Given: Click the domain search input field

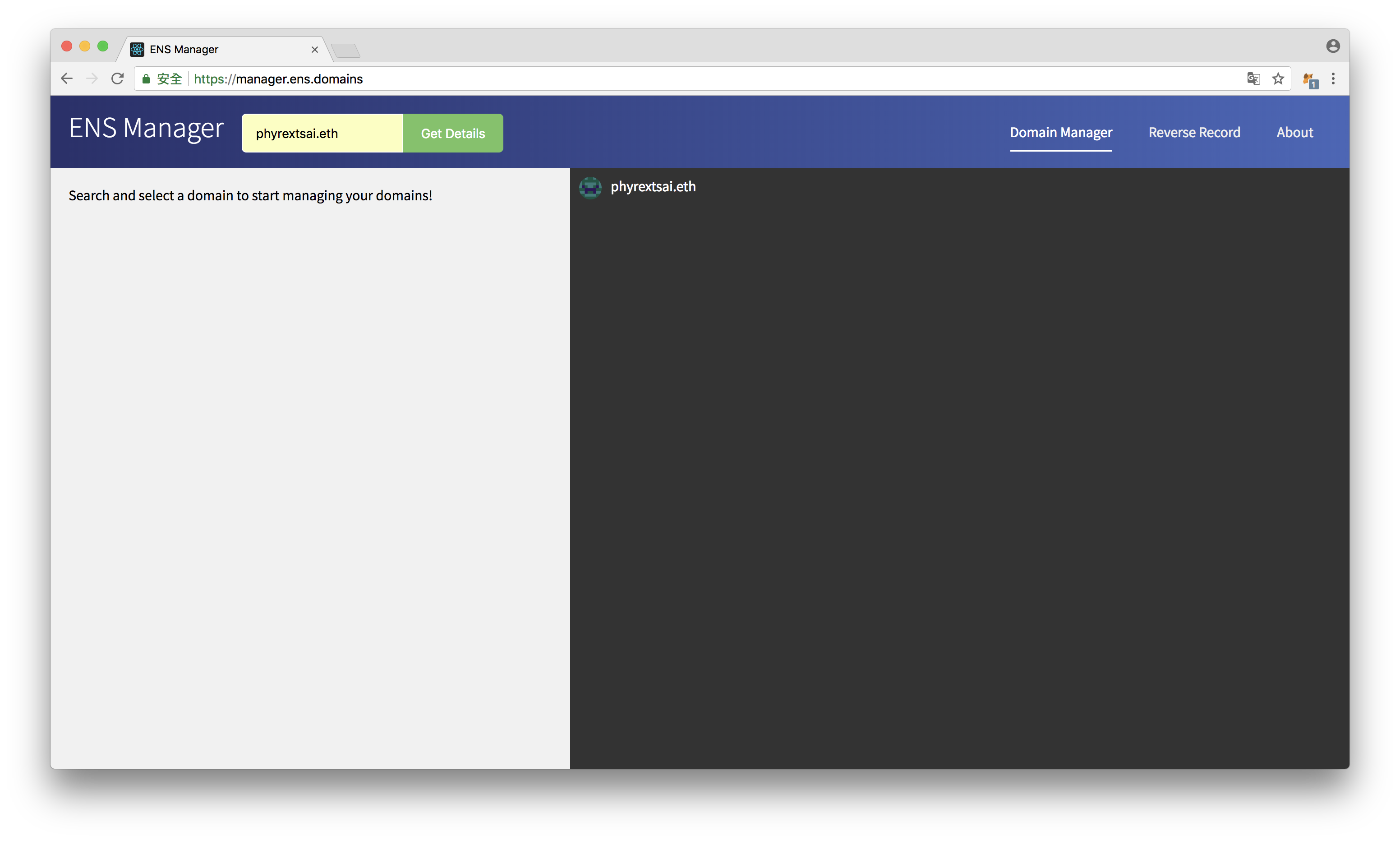Looking at the screenshot, I should [322, 133].
